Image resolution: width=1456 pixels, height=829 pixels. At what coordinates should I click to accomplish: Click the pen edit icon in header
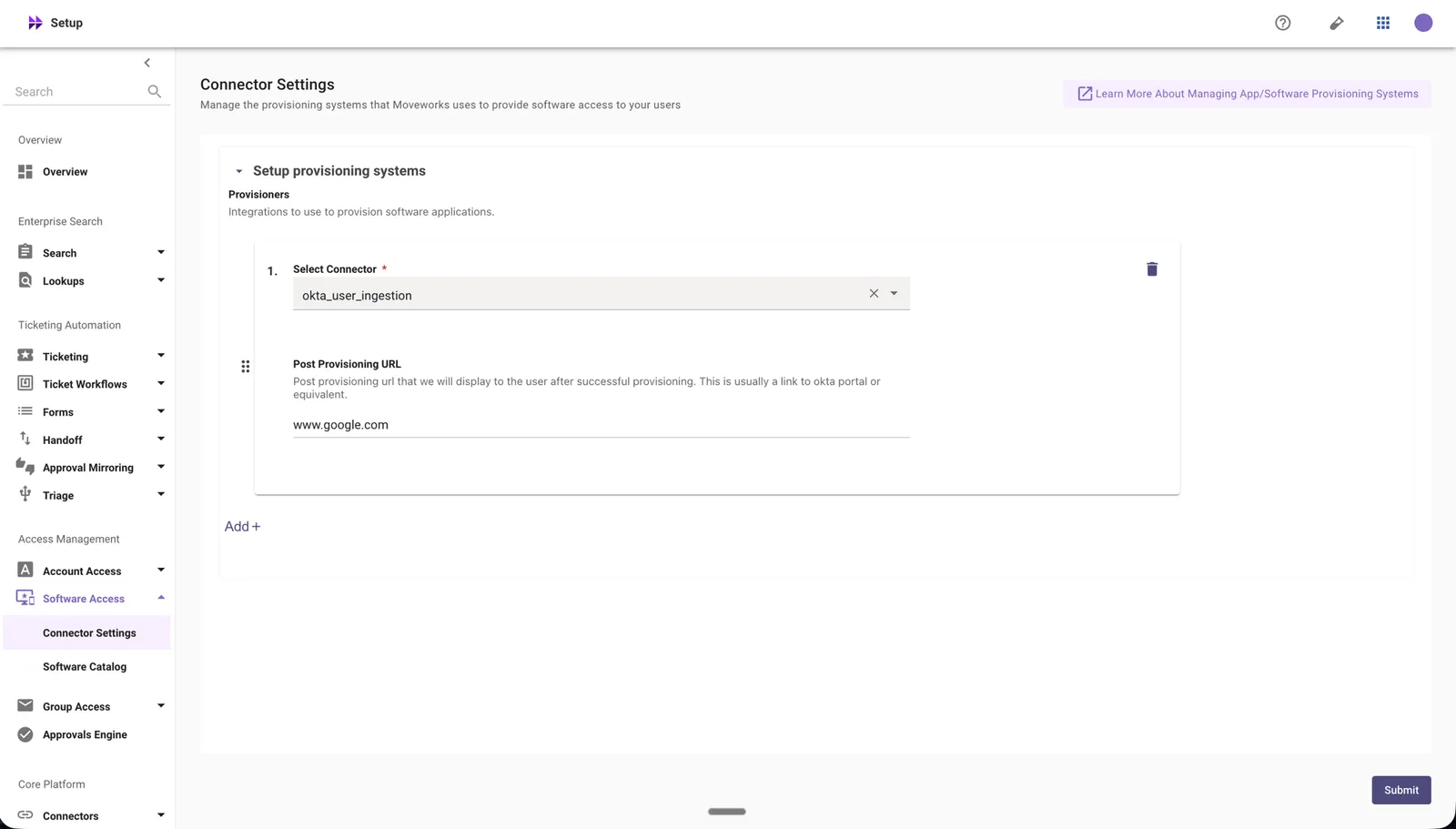click(1336, 23)
